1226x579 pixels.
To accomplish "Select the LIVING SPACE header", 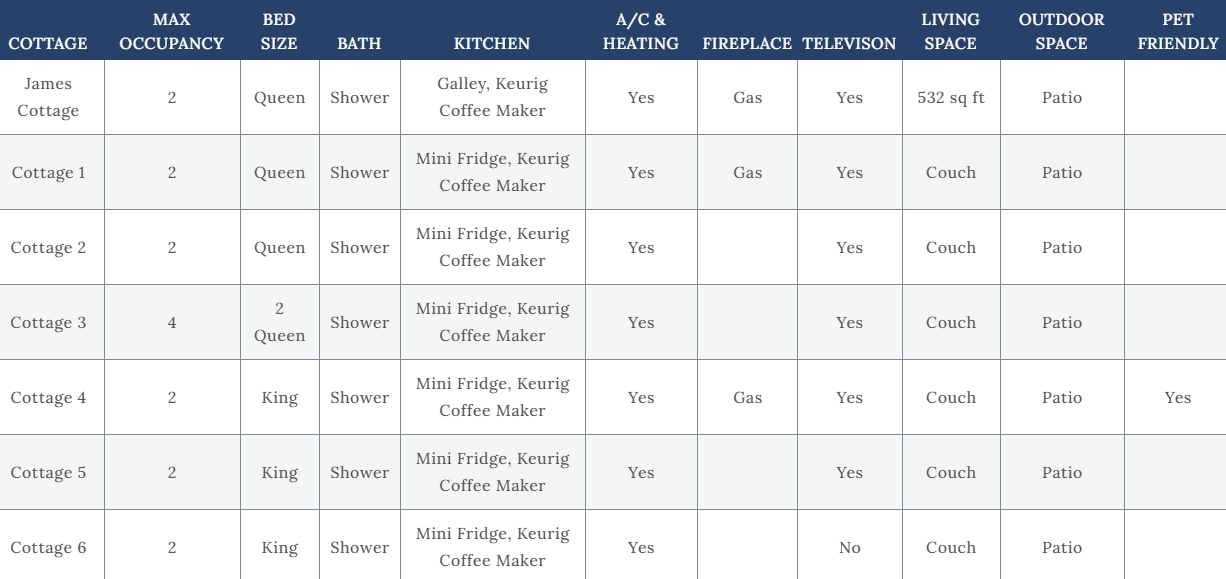I will pos(950,31).
